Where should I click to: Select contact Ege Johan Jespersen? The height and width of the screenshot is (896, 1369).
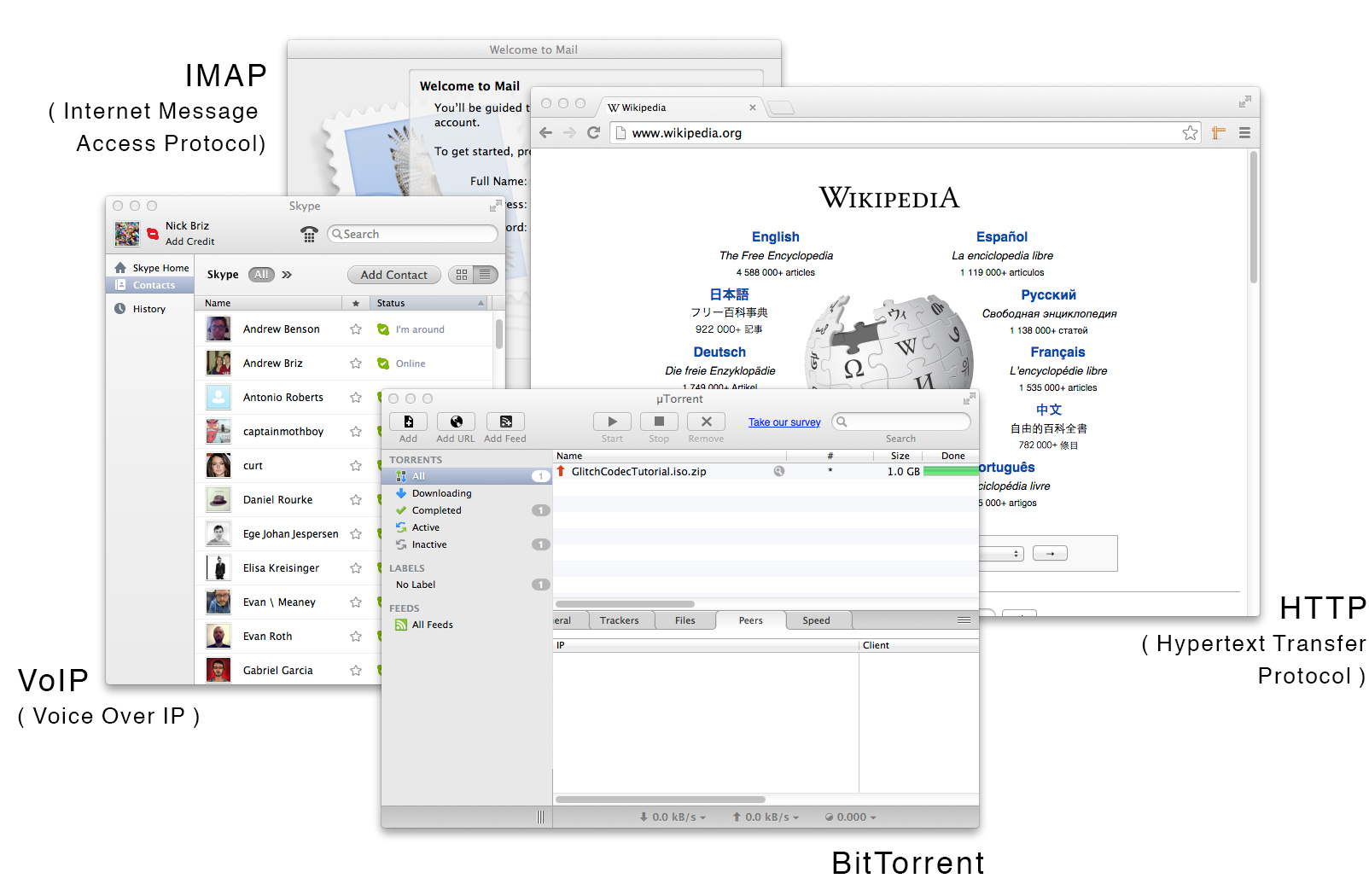pos(290,534)
